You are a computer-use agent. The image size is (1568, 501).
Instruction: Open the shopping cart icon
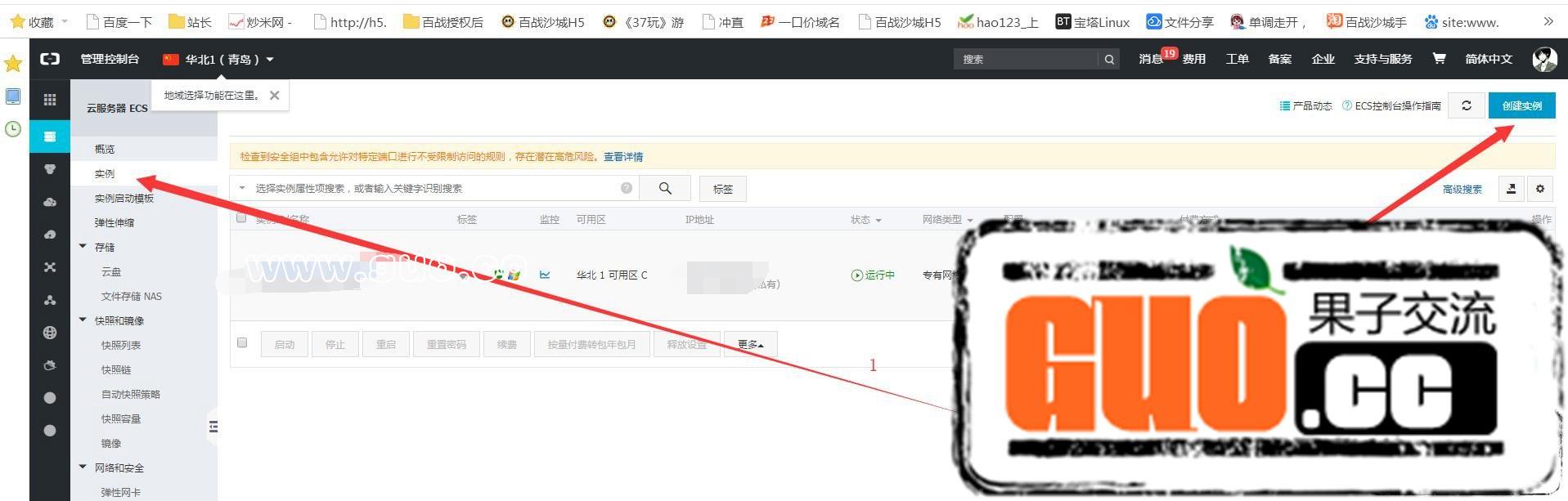(x=1439, y=59)
